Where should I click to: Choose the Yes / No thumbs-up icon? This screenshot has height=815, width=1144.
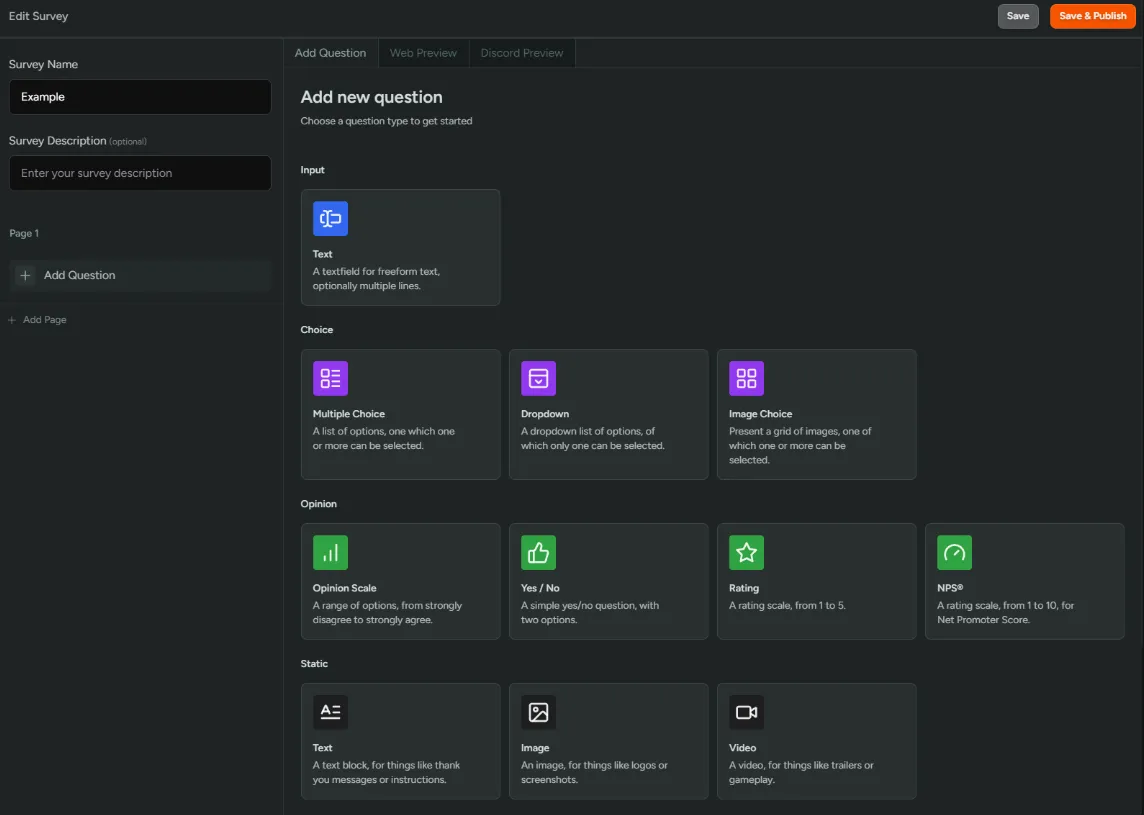(538, 553)
